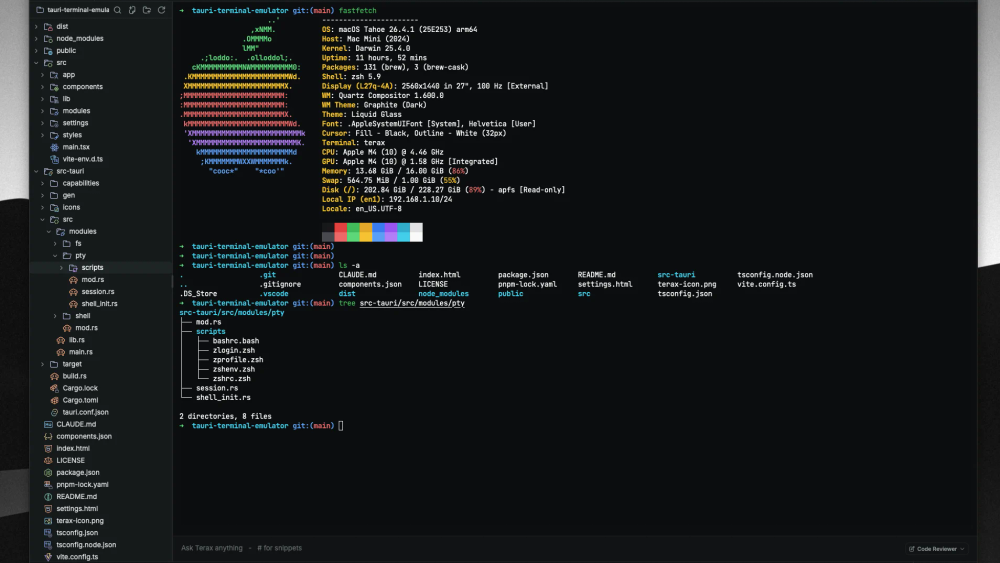Click 'zlogin.zsh' in tree output
The width and height of the screenshot is (1000, 563).
tap(234, 351)
